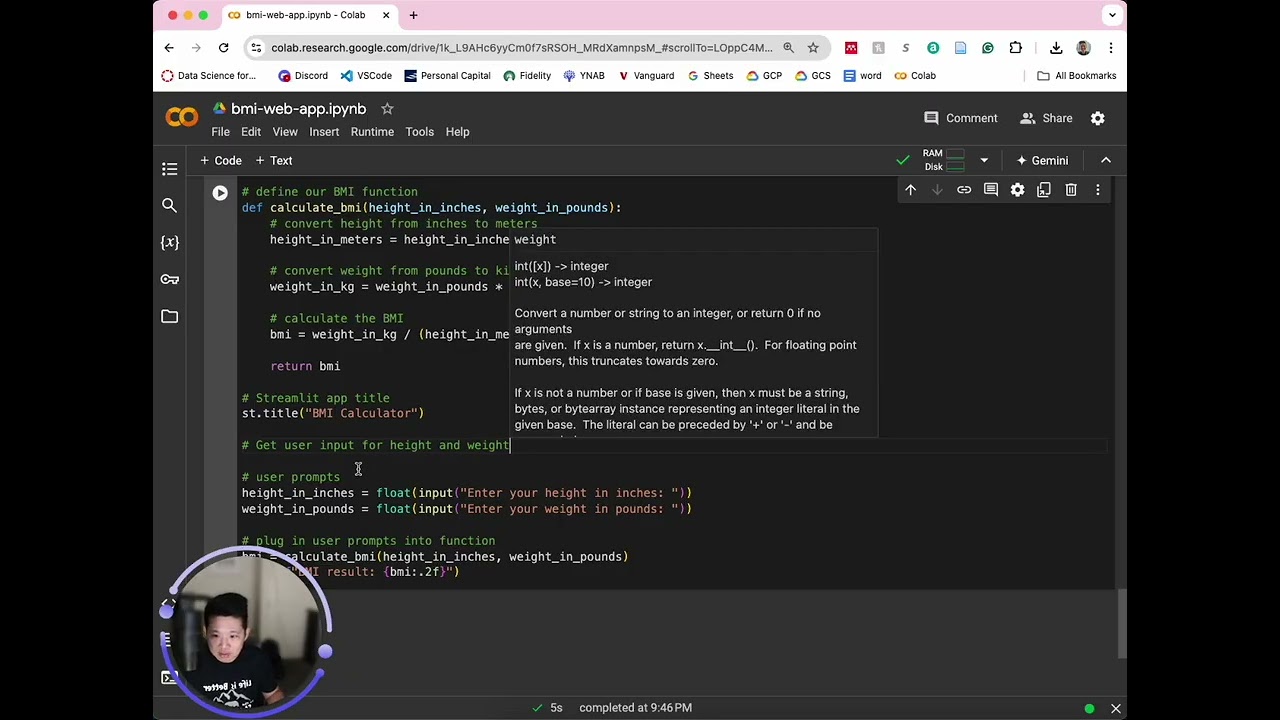Open the YNAB bookmark
The height and width of the screenshot is (720, 1280).
click(584, 75)
